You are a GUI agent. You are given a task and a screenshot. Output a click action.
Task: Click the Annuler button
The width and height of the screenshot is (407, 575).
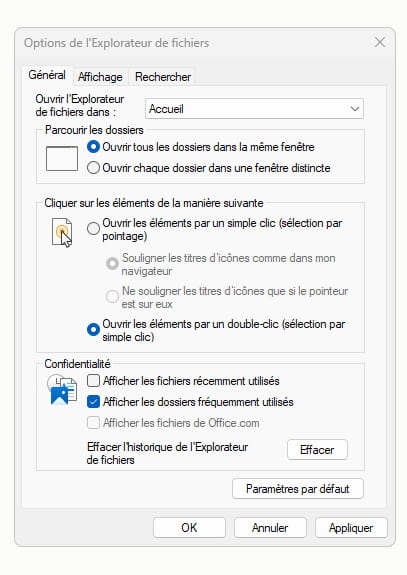(270, 528)
